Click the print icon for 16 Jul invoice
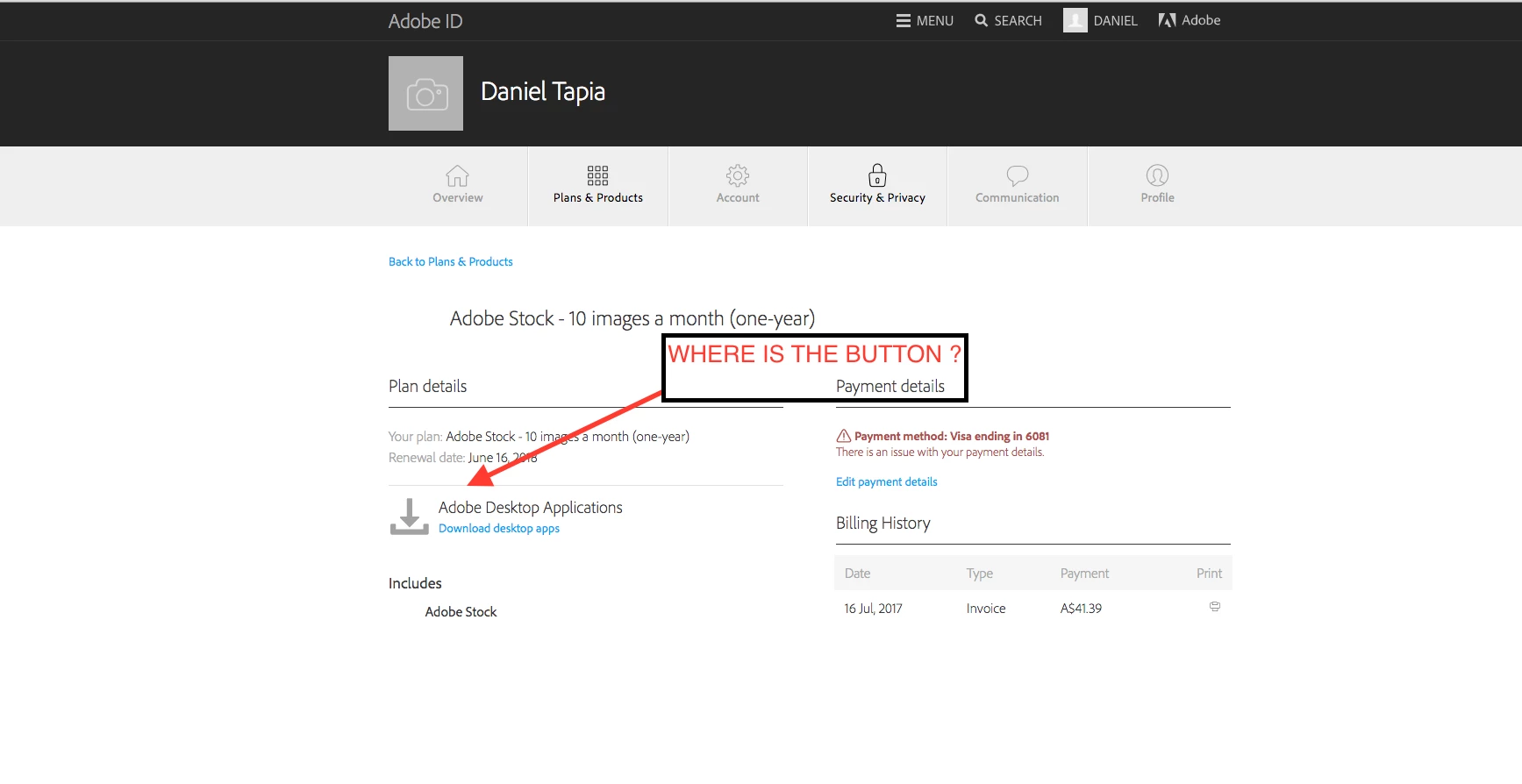 pyautogui.click(x=1215, y=607)
